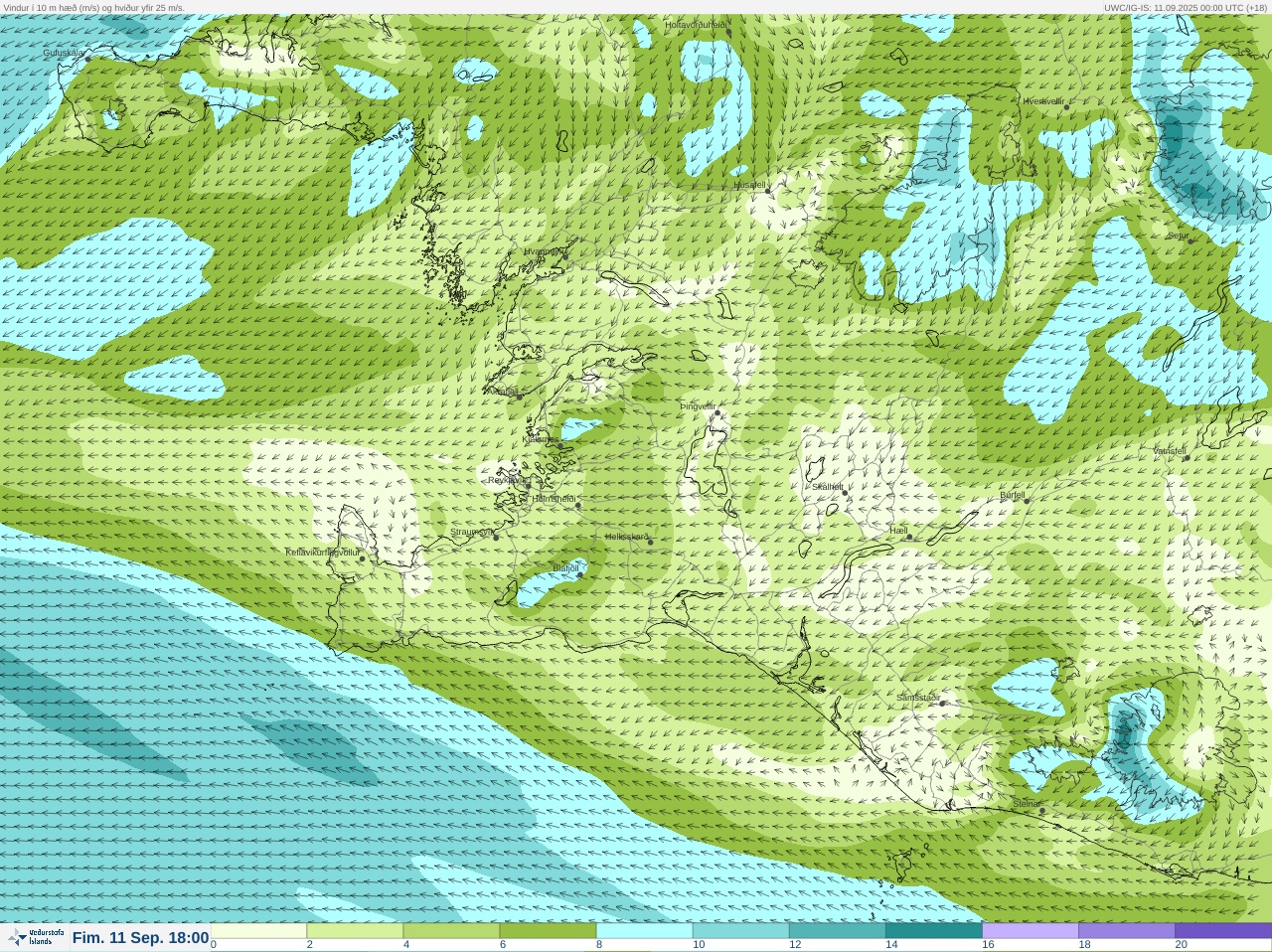
Task: Click the legend value 16
Action: coord(988,945)
